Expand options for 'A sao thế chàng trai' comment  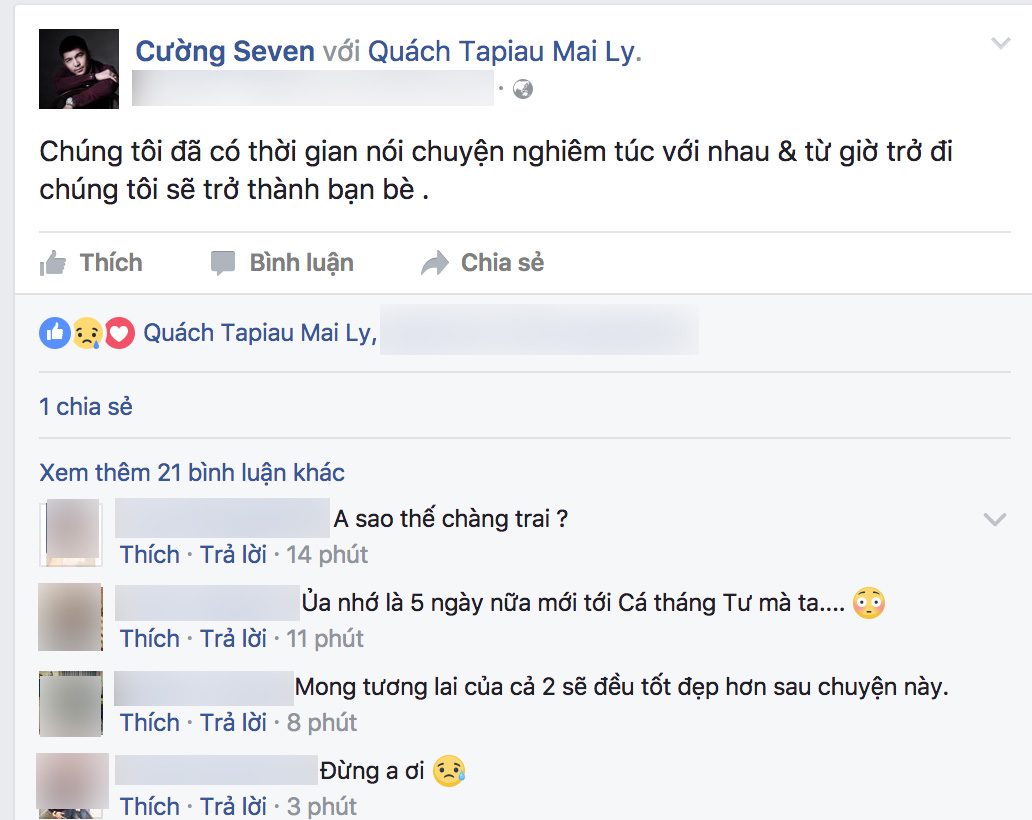(994, 519)
